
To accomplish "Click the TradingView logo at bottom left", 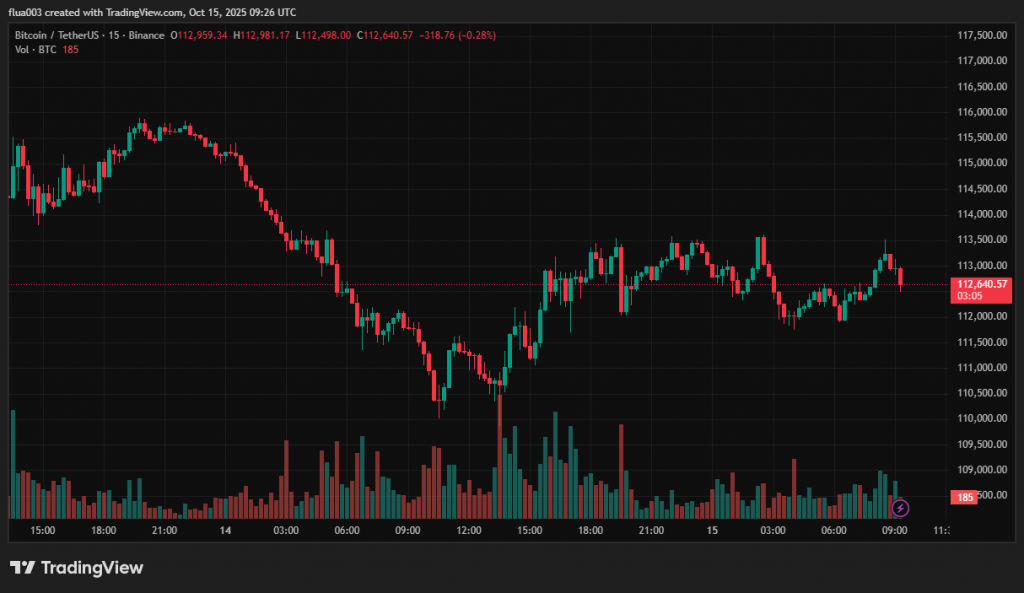I will pos(77,568).
